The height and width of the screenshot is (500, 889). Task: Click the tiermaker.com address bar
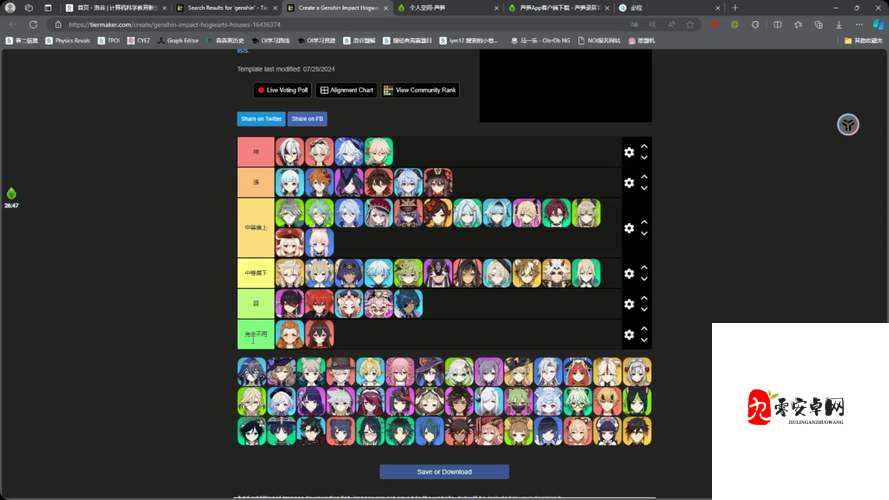click(340, 24)
